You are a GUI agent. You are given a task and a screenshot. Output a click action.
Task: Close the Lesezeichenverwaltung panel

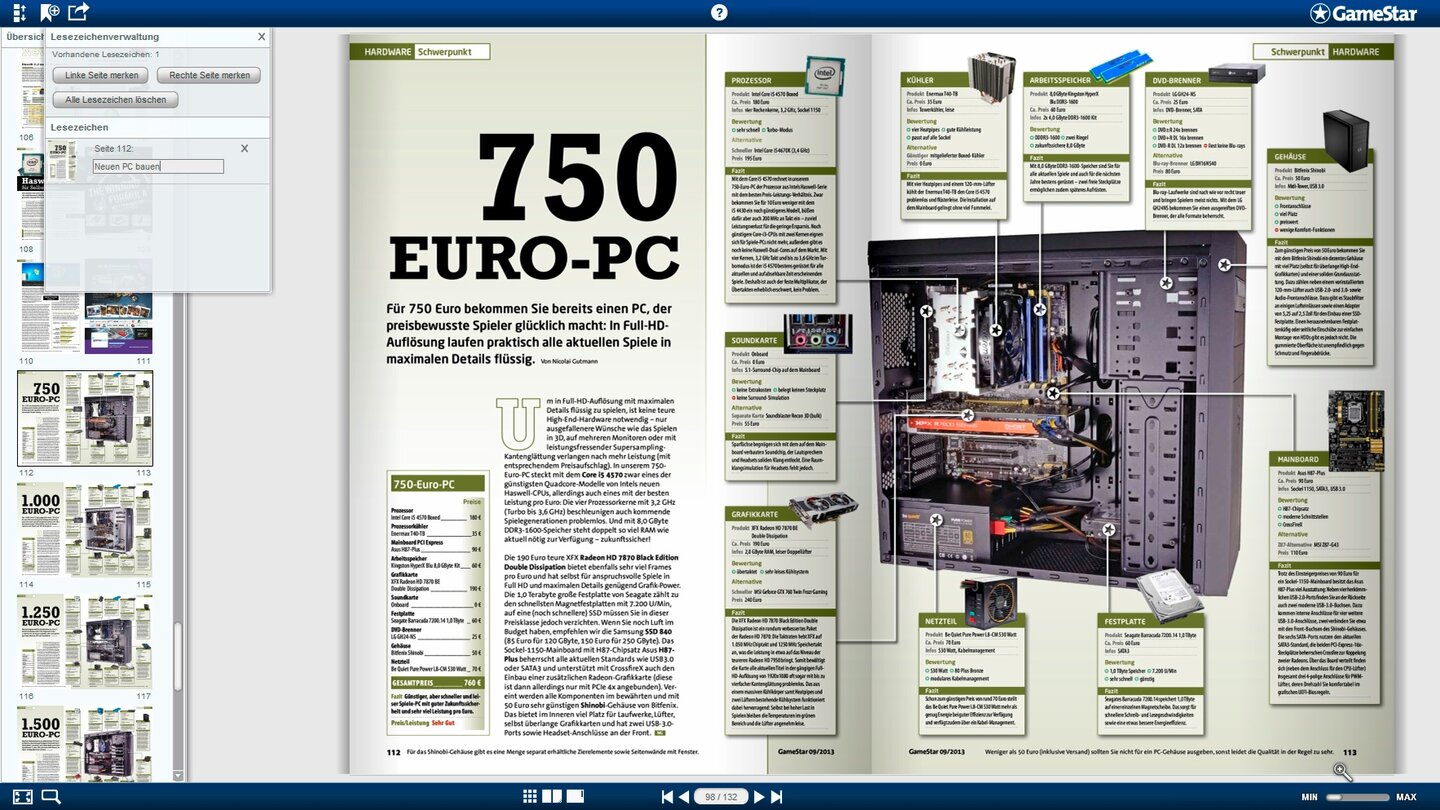262,36
